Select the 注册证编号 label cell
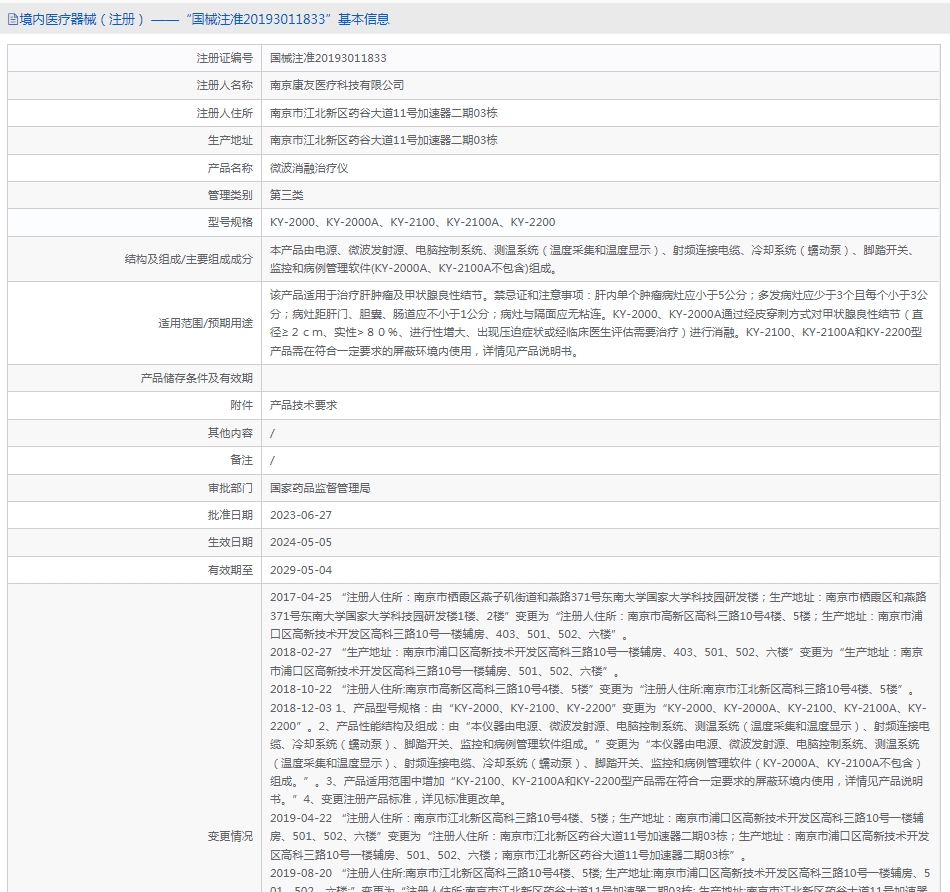This screenshot has height=892, width=950. tap(224, 58)
